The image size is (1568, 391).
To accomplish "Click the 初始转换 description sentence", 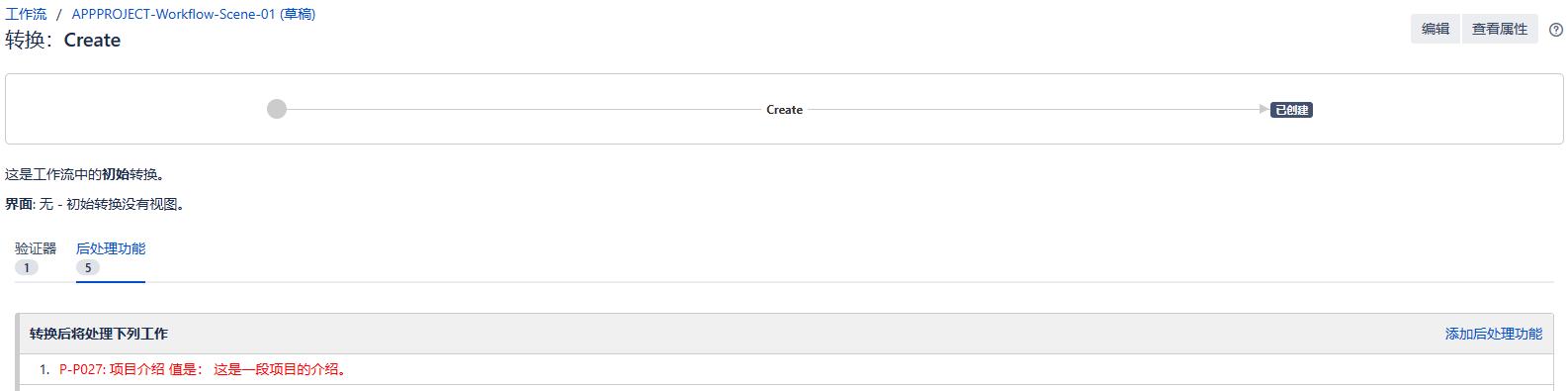I will pyautogui.click(x=87, y=174).
